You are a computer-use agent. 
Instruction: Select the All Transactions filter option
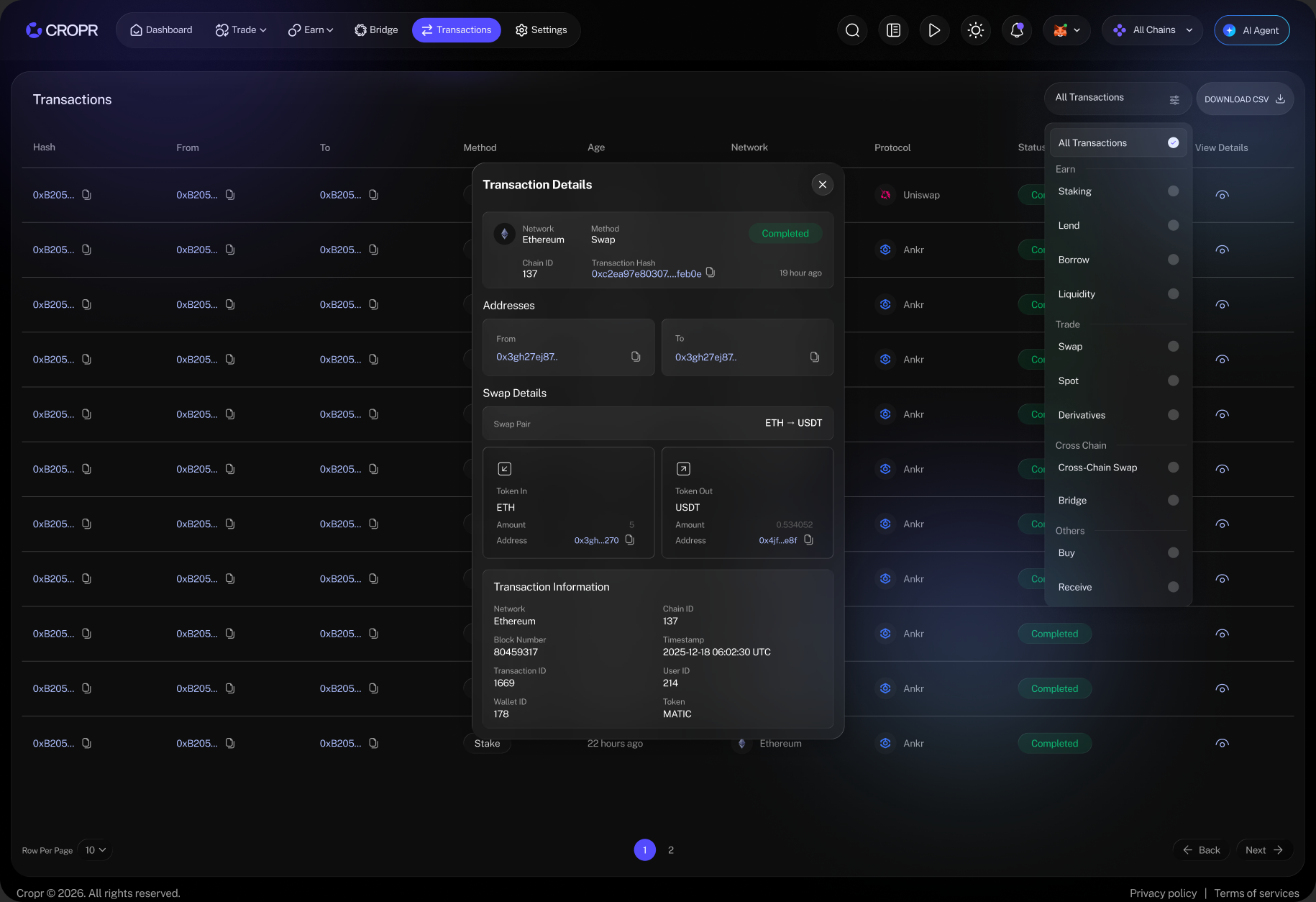tap(1118, 143)
